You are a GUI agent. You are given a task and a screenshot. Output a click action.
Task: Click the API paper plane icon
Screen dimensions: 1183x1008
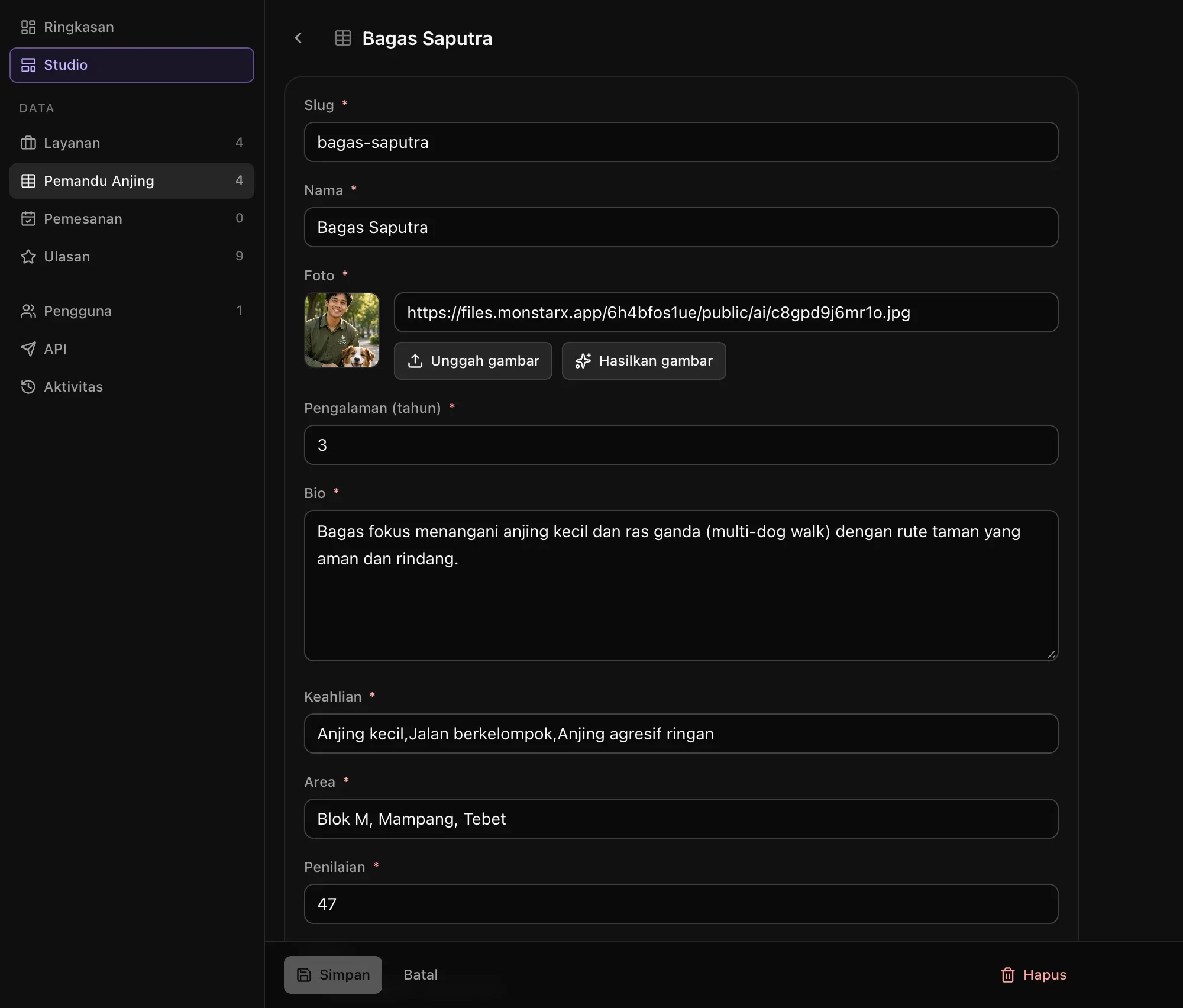click(x=28, y=349)
